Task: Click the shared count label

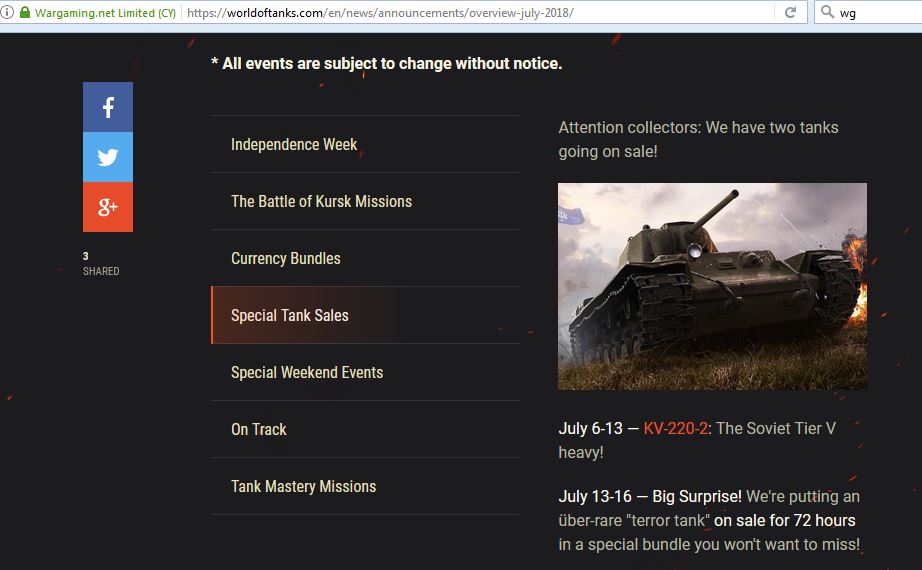Action: tap(101, 264)
